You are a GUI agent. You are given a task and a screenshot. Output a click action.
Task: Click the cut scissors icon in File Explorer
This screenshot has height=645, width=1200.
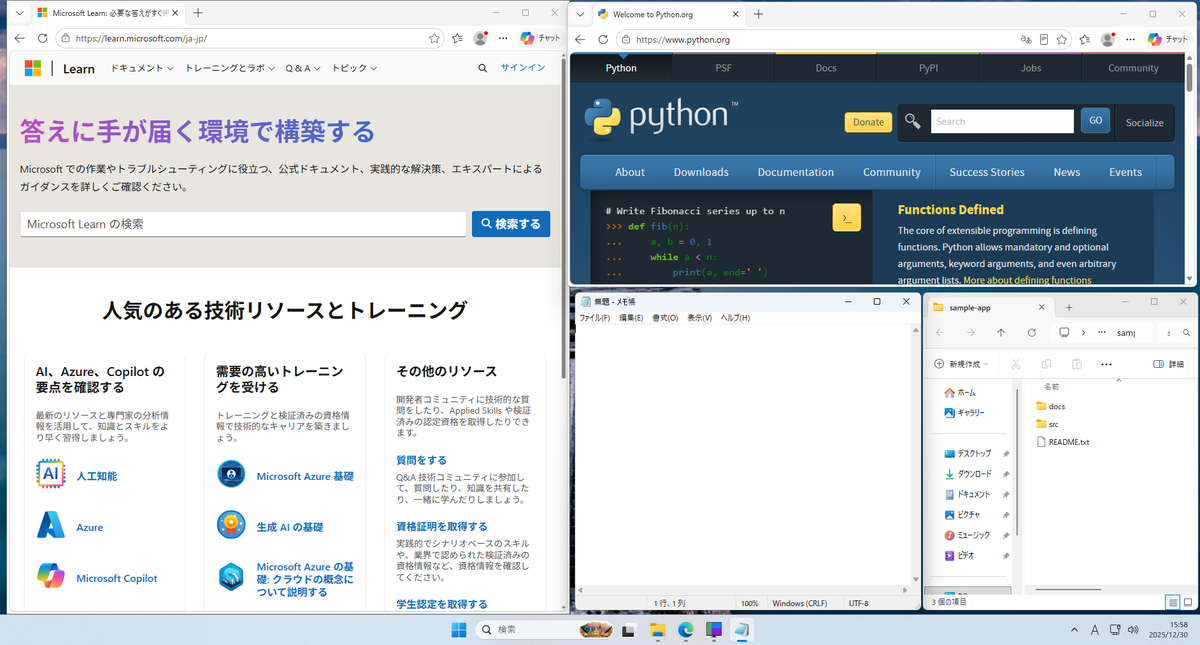click(x=1015, y=364)
